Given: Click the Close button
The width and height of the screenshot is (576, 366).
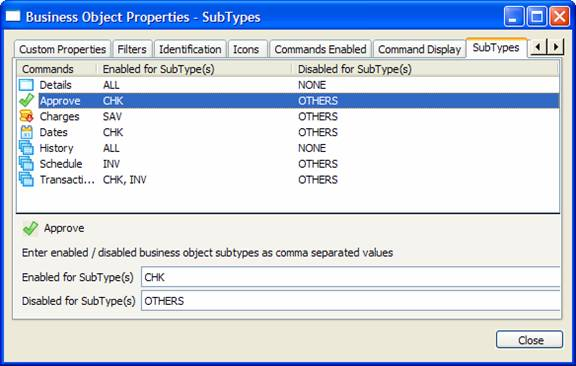Looking at the screenshot, I should click(529, 340).
